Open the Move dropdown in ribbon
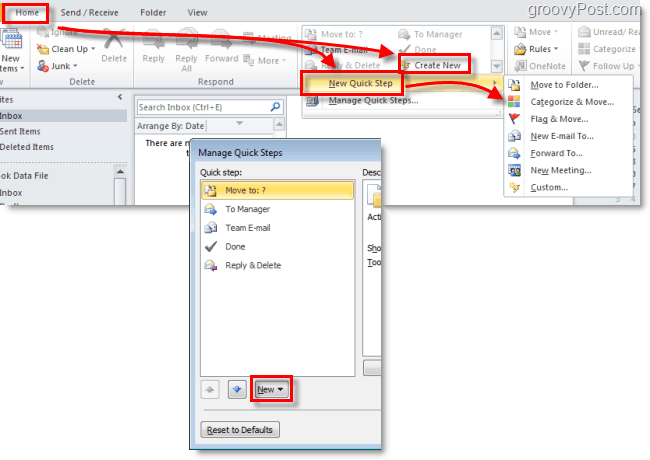 (536, 32)
